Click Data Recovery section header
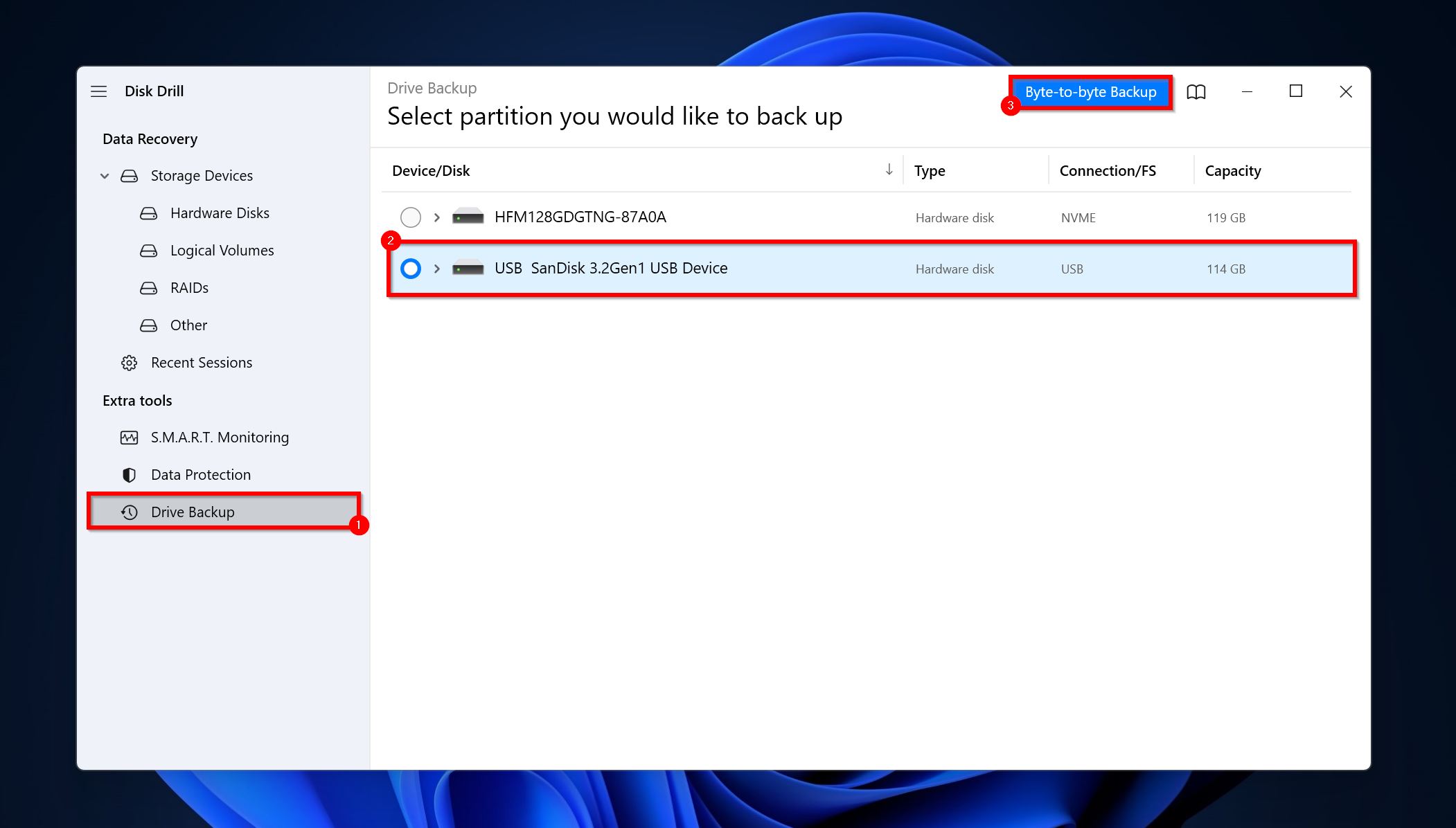 [x=150, y=138]
